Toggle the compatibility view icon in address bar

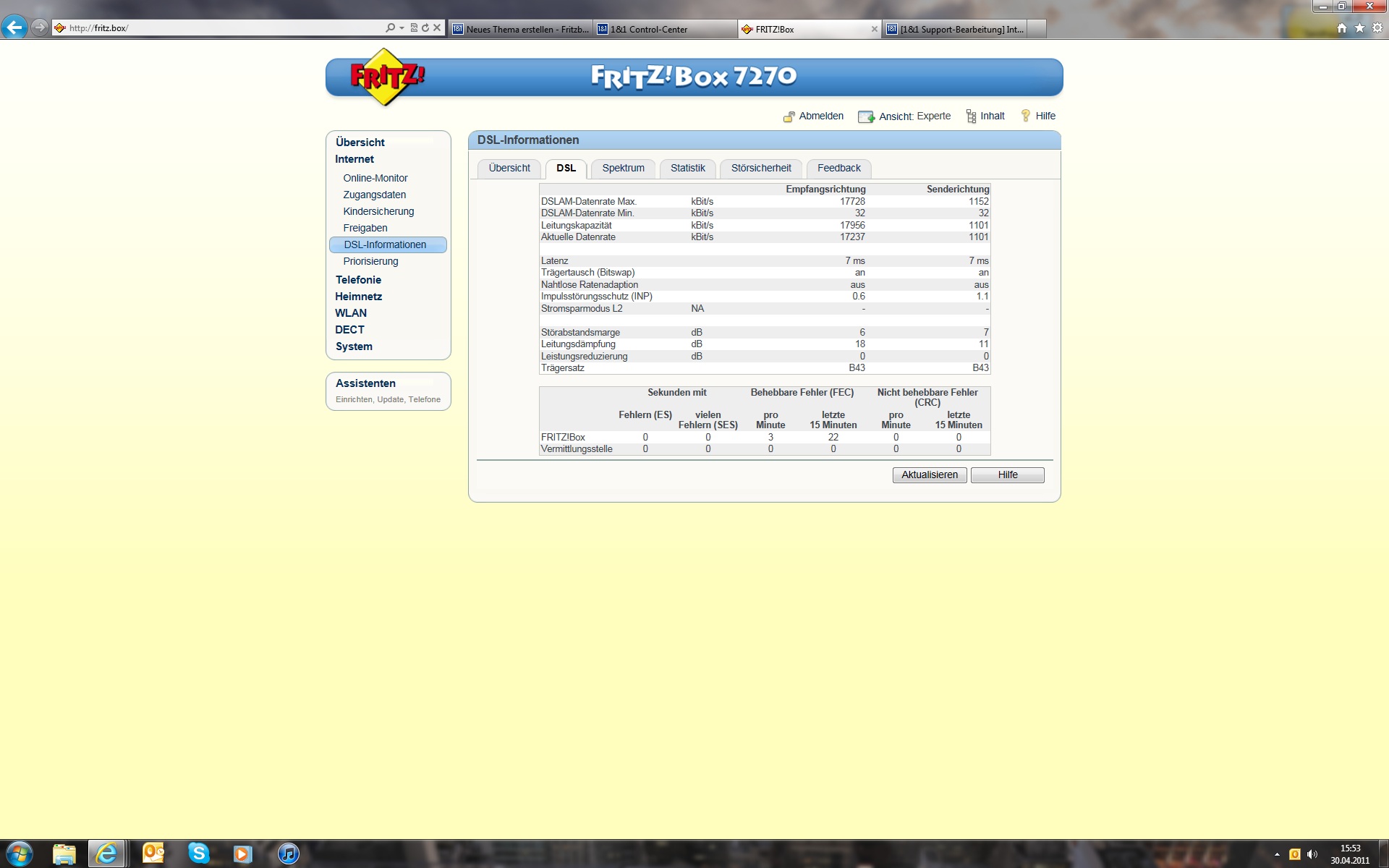414,28
